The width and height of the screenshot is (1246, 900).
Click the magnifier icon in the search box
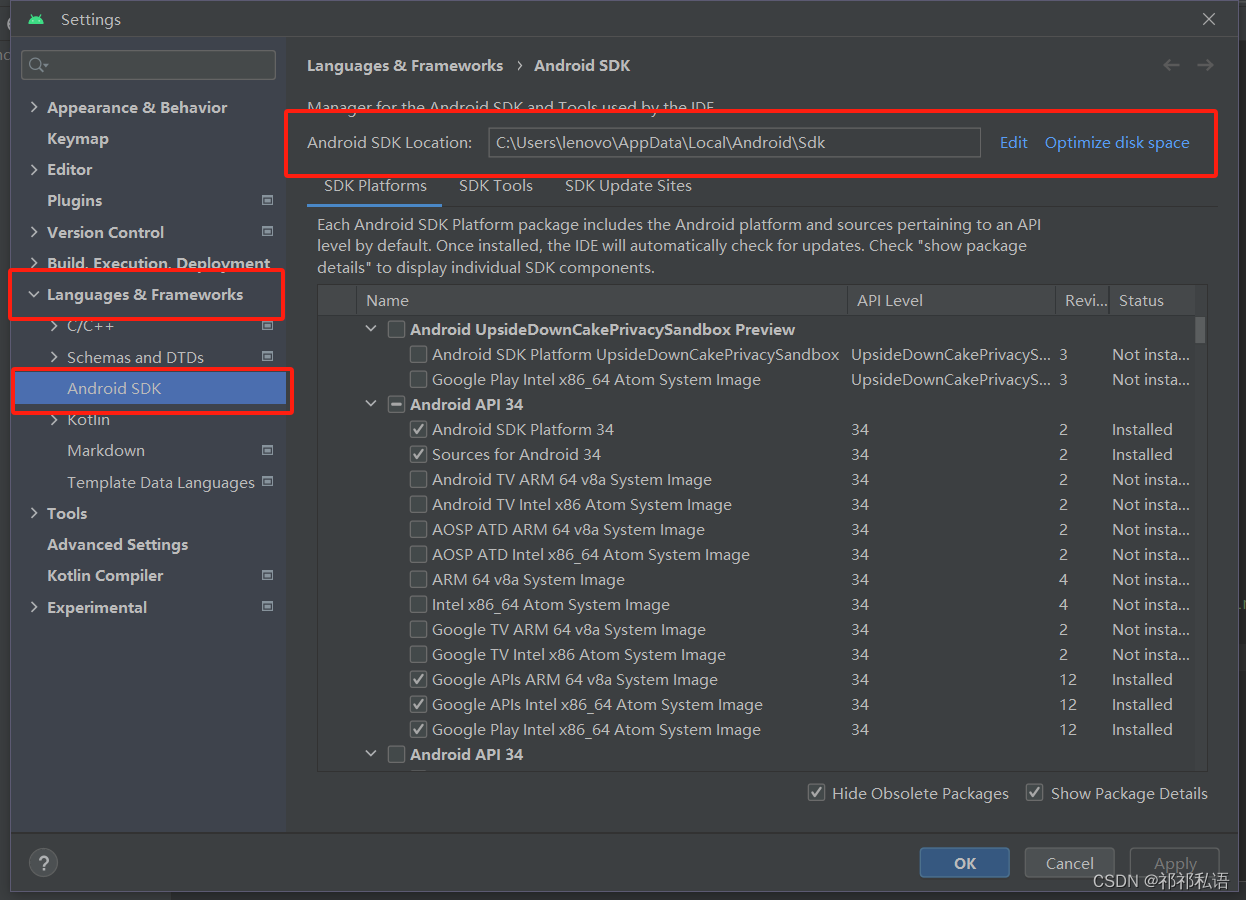click(x=38, y=65)
